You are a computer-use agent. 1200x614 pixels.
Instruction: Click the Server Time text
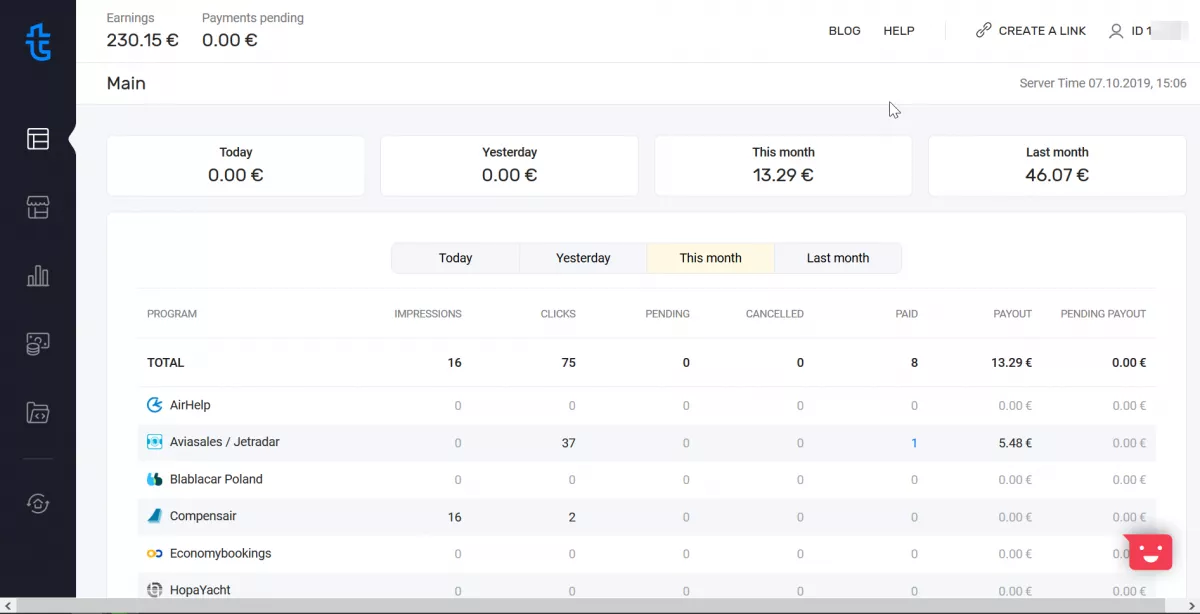click(x=1103, y=83)
